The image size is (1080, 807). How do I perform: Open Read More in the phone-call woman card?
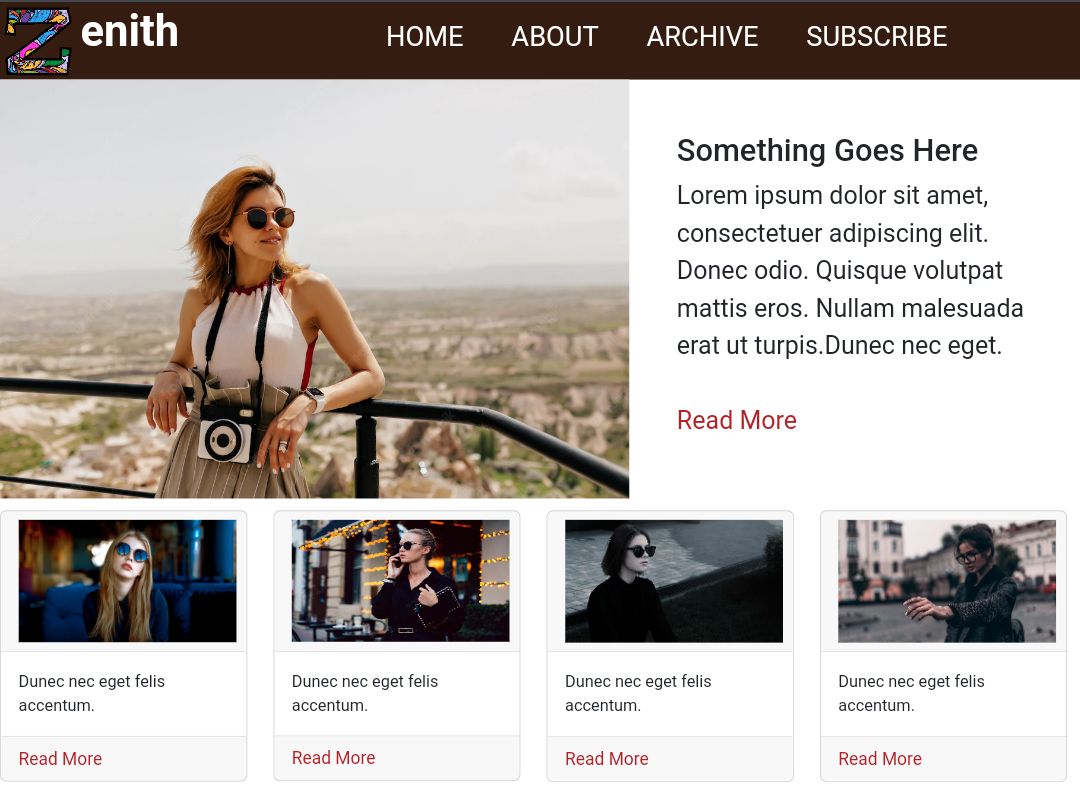pyautogui.click(x=333, y=758)
